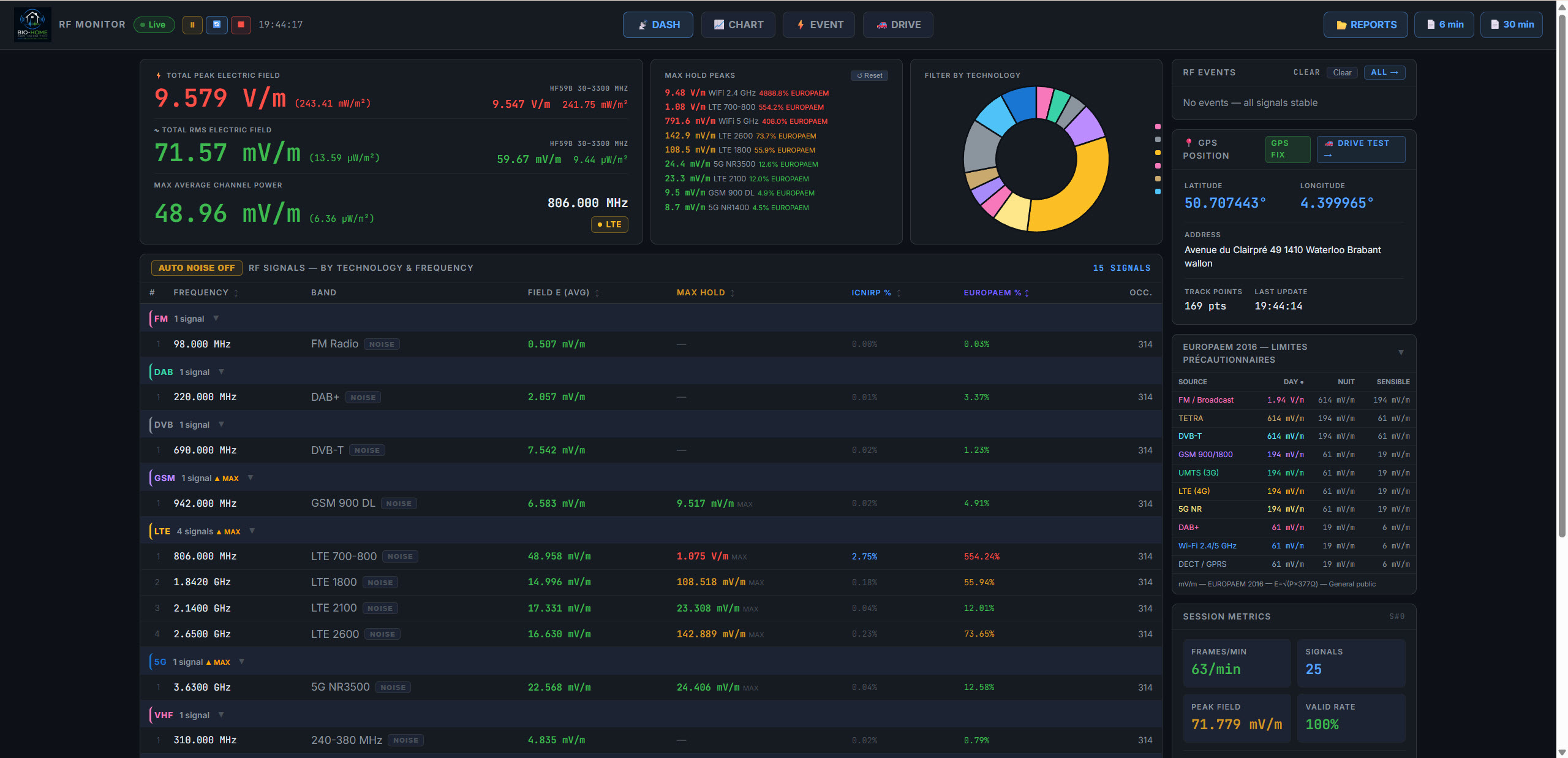
Task: Collapse the DAB signal group
Action: coord(221,372)
